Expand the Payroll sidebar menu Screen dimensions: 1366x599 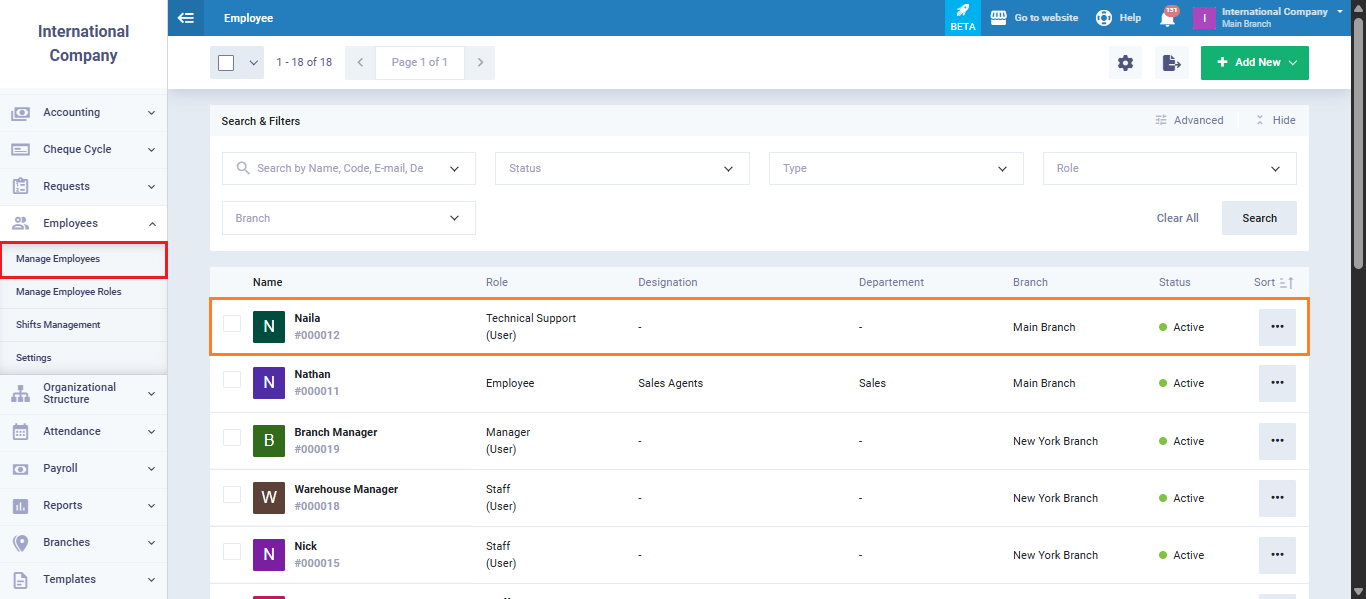(84, 468)
